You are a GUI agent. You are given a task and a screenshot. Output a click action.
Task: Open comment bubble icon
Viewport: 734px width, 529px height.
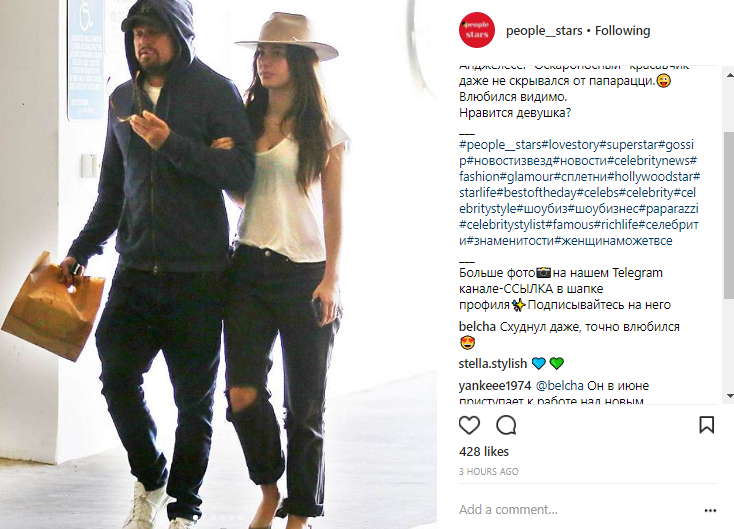click(x=506, y=425)
